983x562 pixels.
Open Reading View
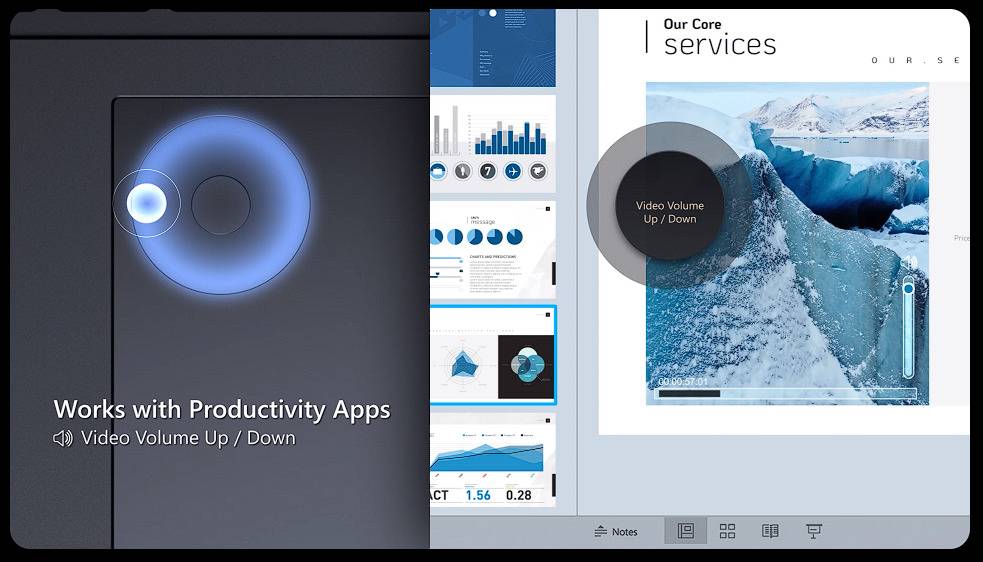click(770, 531)
